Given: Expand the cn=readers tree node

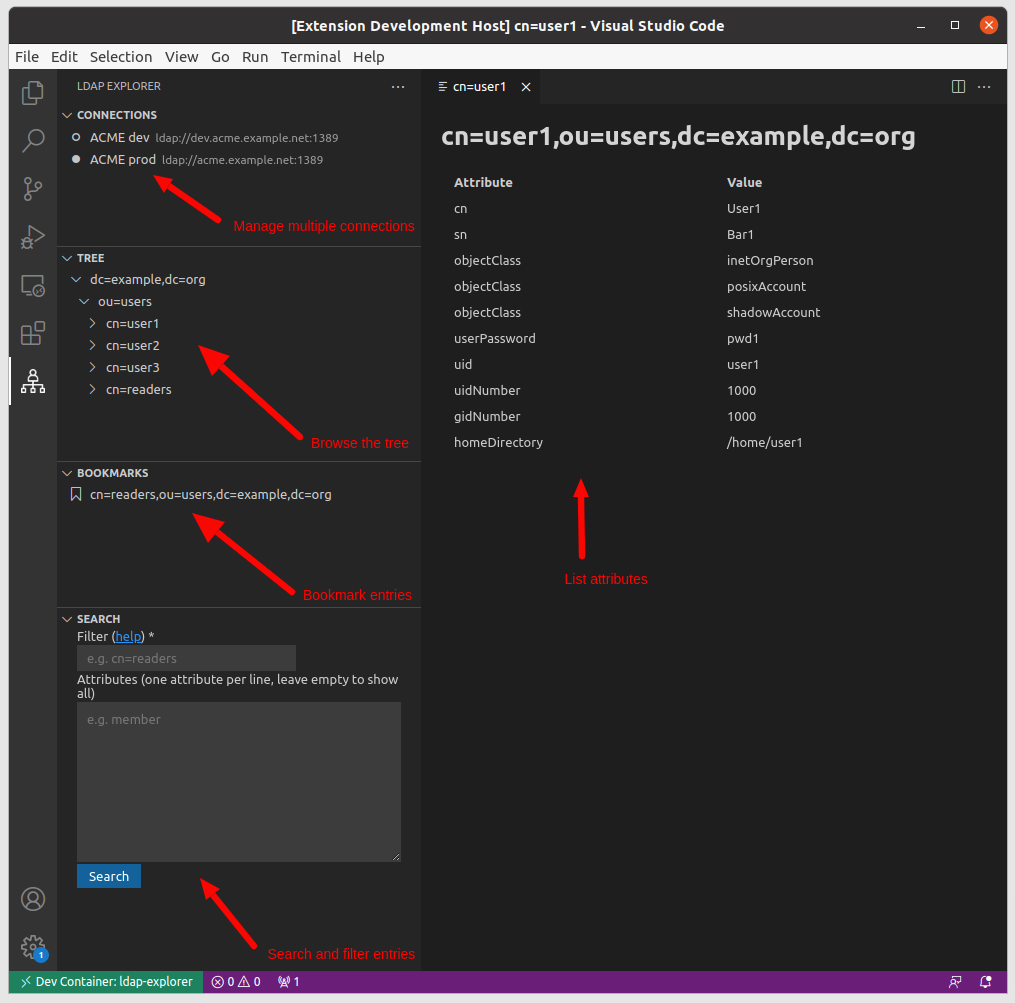Looking at the screenshot, I should (x=92, y=390).
